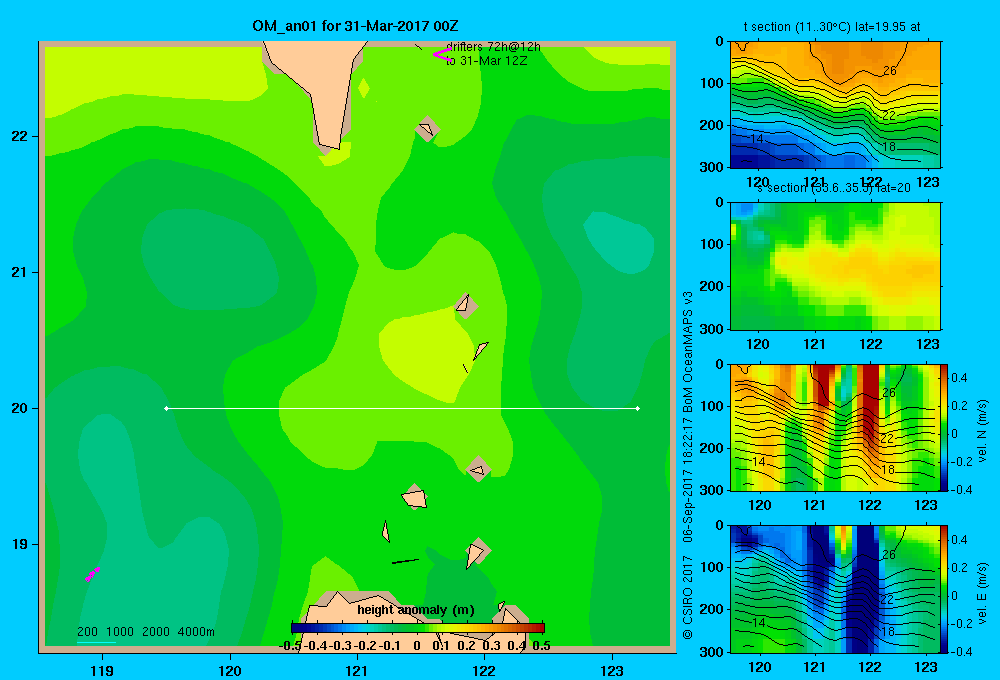Image resolution: width=1000 pixels, height=680 pixels.
Task: Click the 's section' panel title
Action: point(833,188)
